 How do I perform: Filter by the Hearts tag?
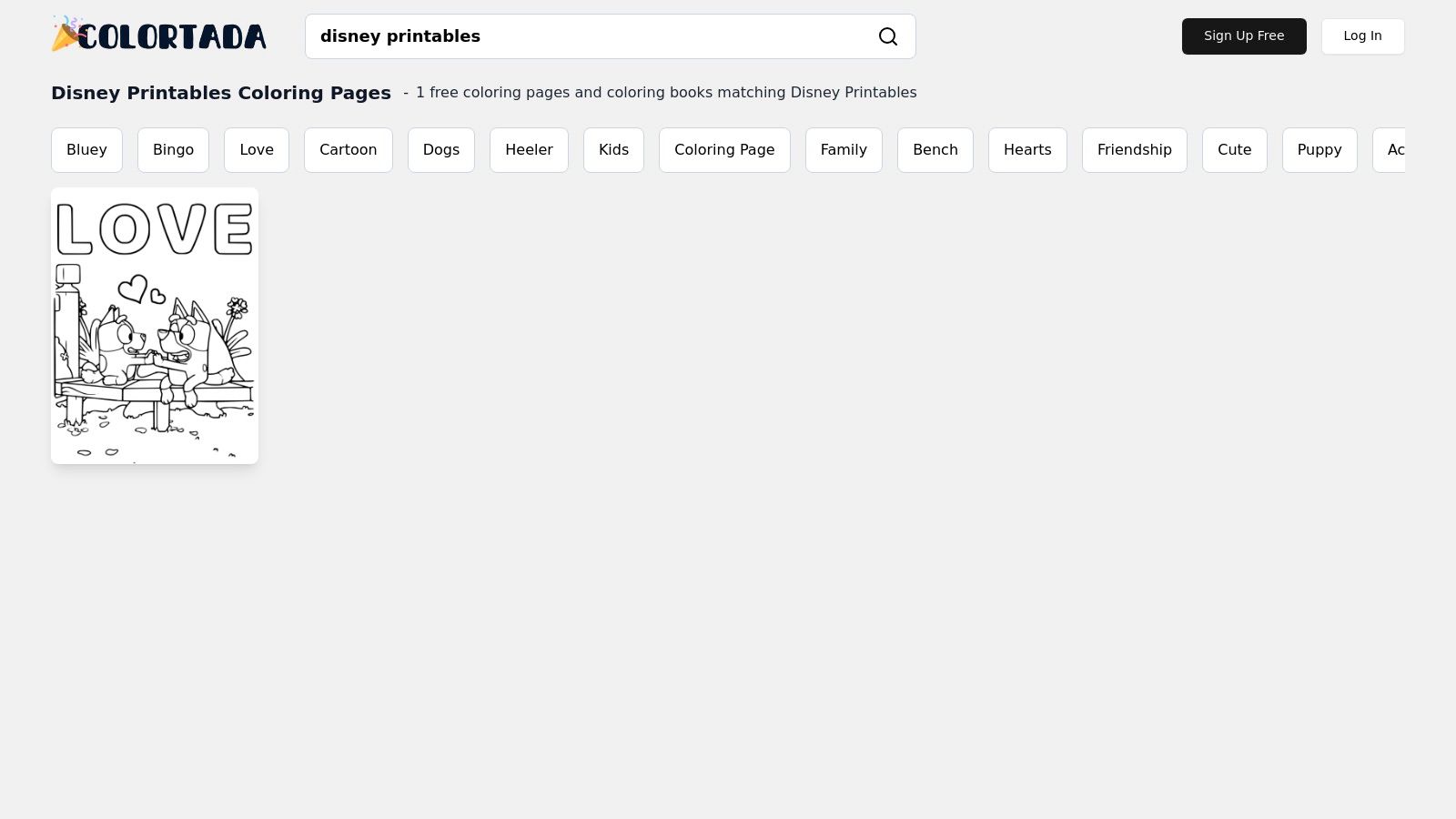(1027, 150)
